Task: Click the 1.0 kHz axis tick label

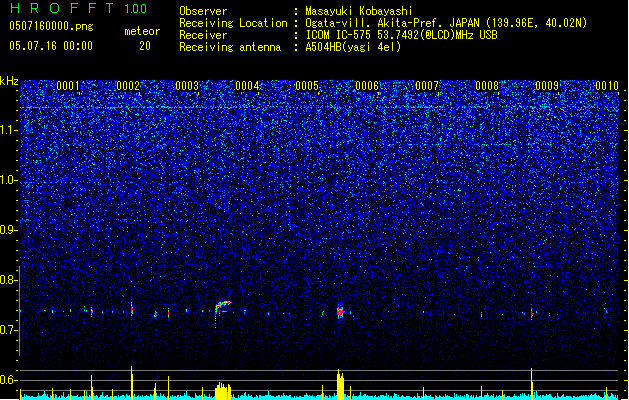Action: 8,180
